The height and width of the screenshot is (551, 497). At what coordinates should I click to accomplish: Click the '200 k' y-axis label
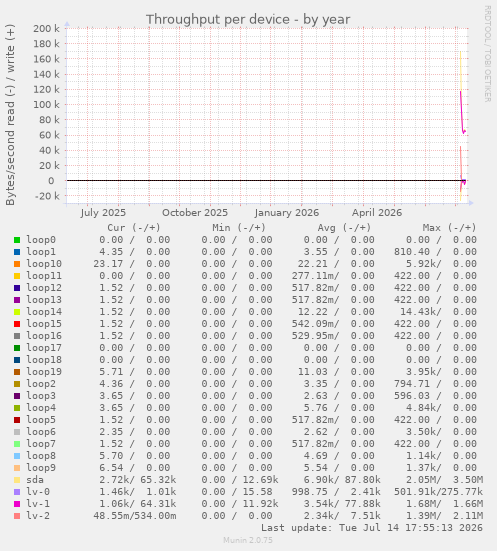tap(46, 28)
